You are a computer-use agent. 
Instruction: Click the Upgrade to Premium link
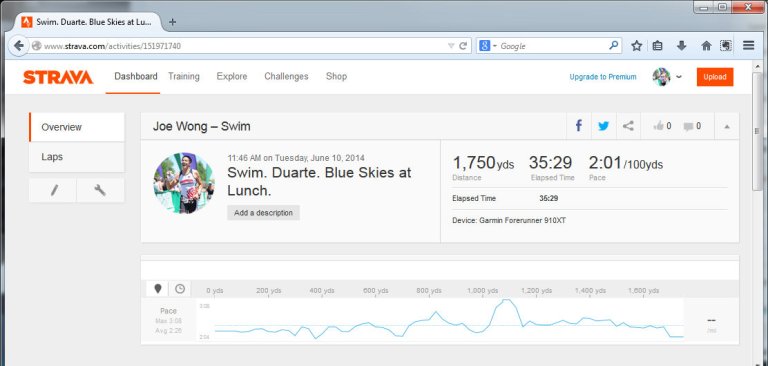pyautogui.click(x=603, y=77)
